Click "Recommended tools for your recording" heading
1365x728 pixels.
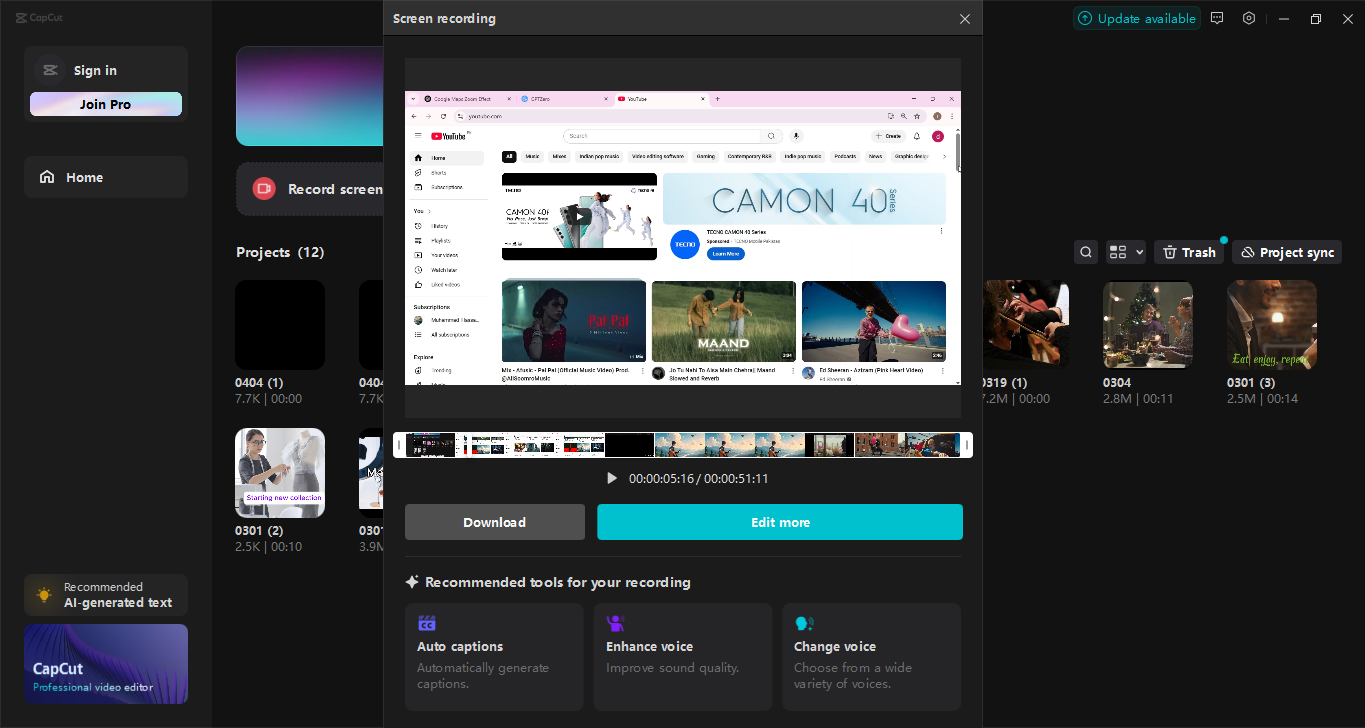click(x=558, y=582)
